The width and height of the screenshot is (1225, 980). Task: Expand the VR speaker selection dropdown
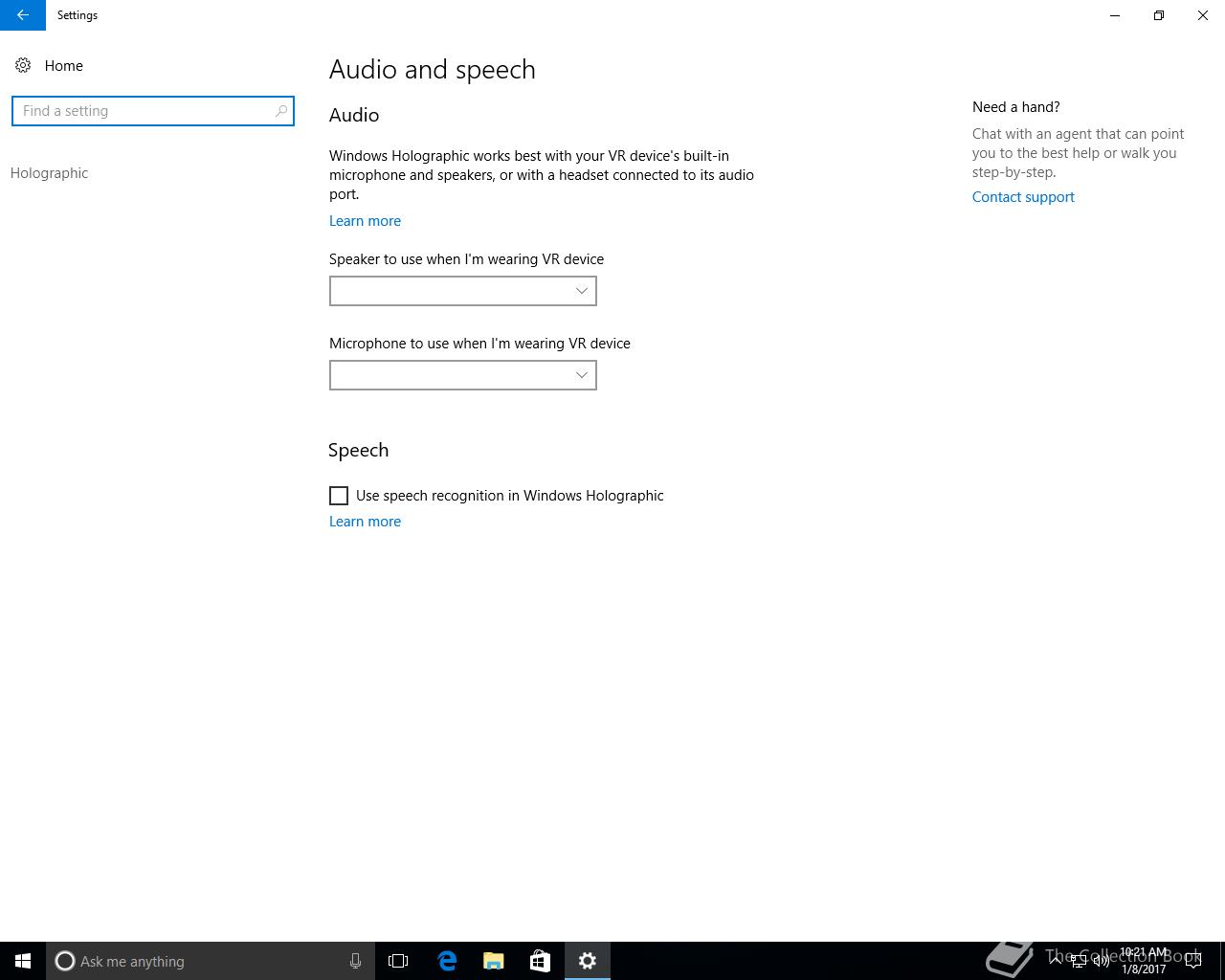coord(463,291)
